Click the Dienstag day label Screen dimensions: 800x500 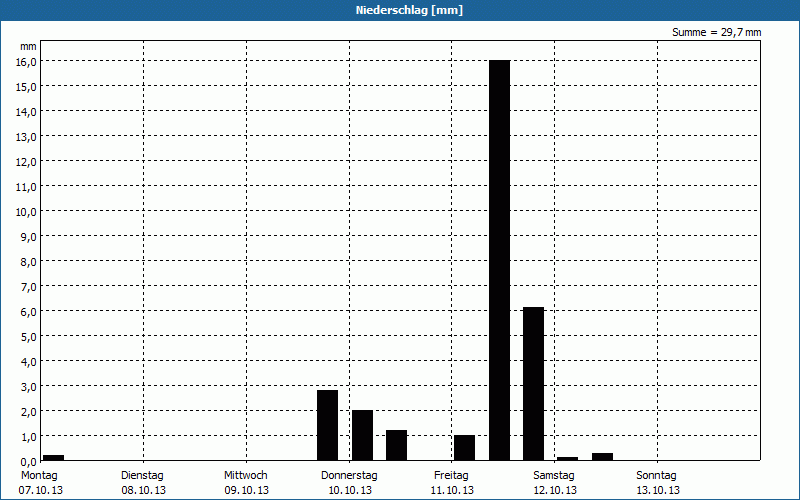(x=142, y=476)
